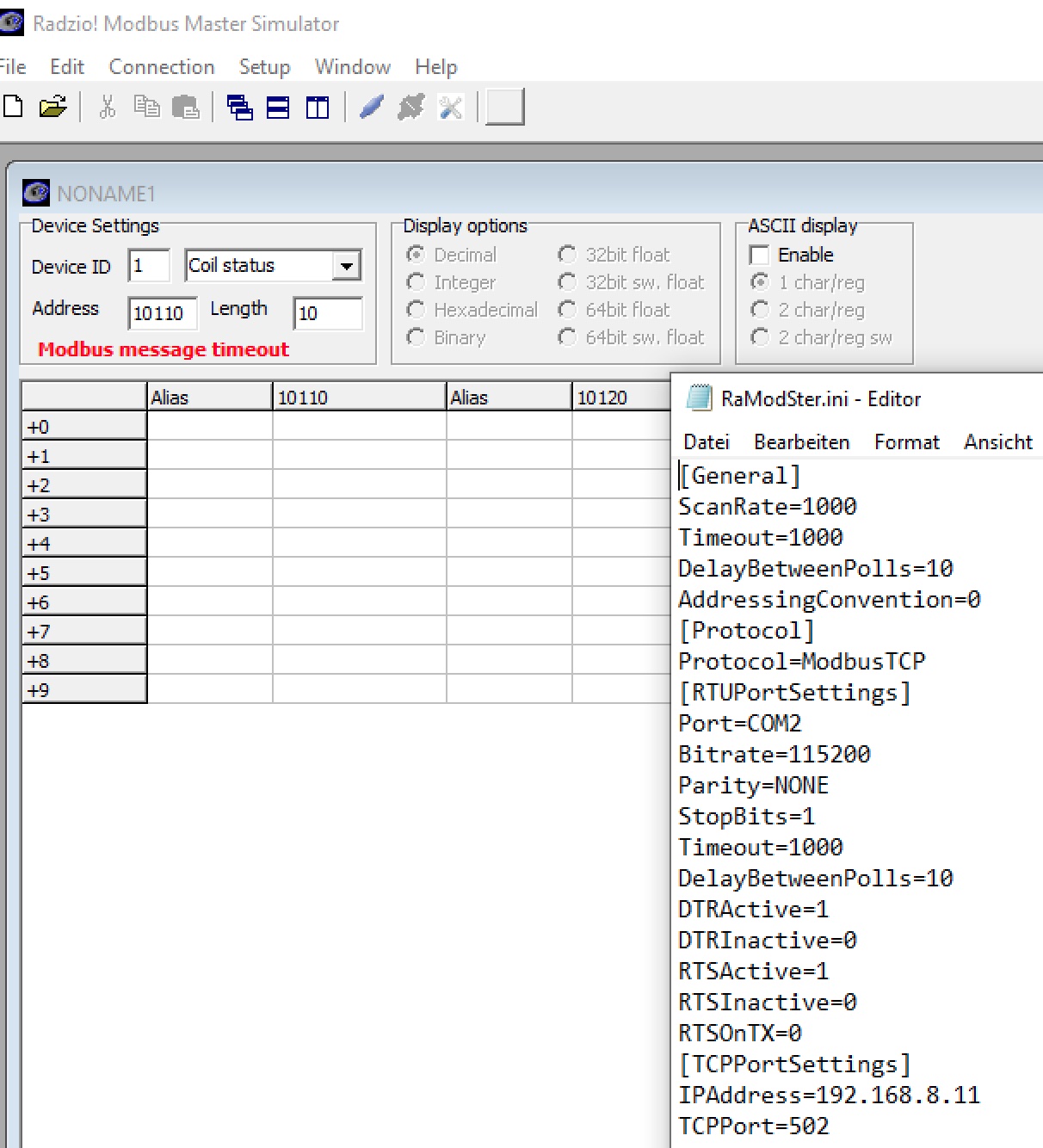
Task: Click the blank button at toolbar end
Action: (x=505, y=108)
